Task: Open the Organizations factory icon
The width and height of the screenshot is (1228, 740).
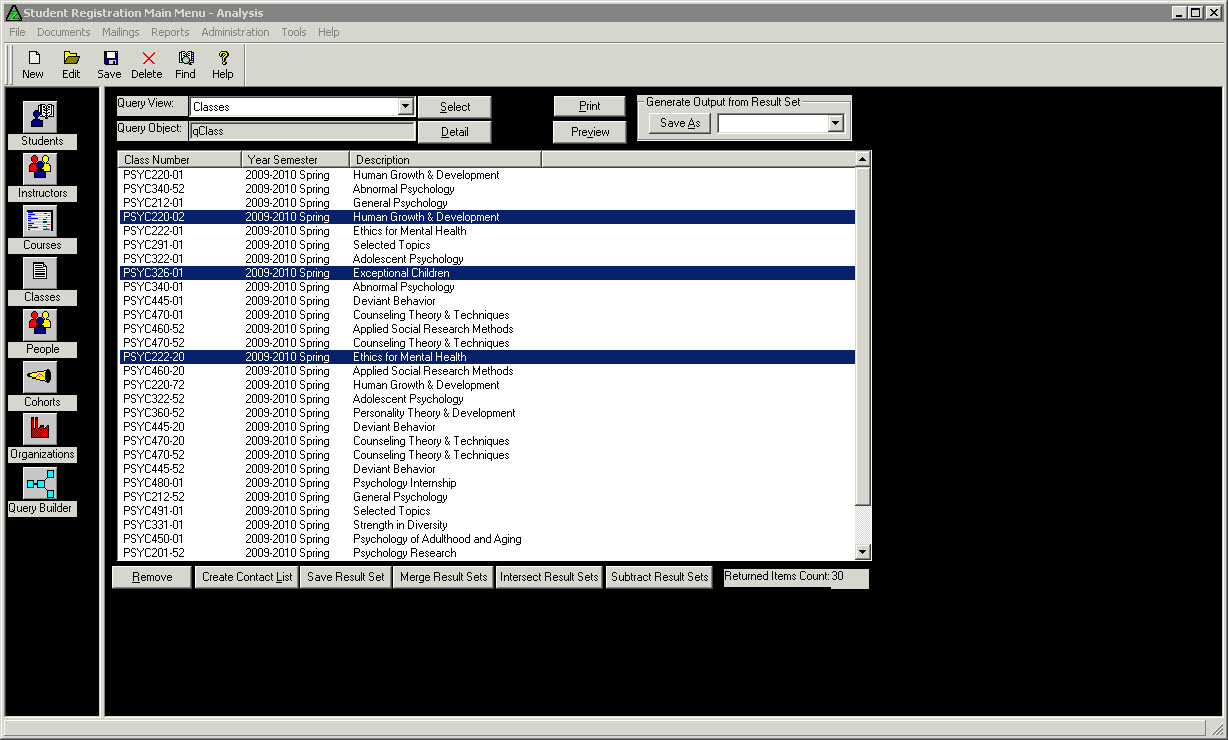Action: point(41,430)
